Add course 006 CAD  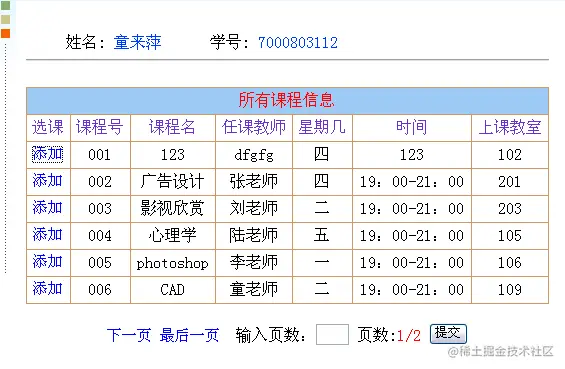pos(48,289)
